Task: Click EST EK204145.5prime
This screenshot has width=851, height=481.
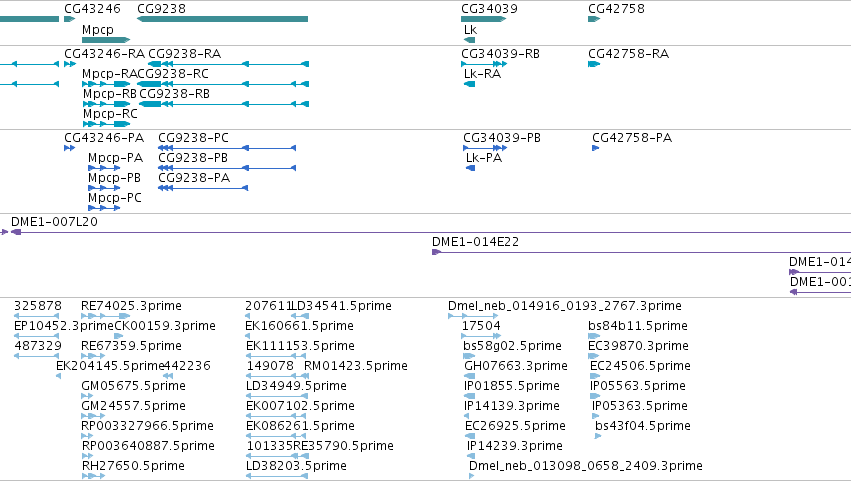Action: pyautogui.click(x=110, y=366)
